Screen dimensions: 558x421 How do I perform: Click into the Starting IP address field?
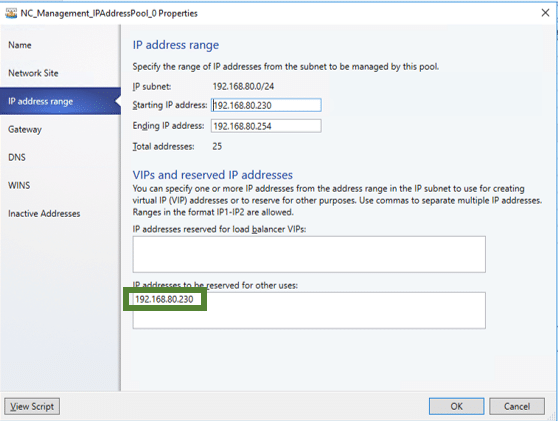266,105
